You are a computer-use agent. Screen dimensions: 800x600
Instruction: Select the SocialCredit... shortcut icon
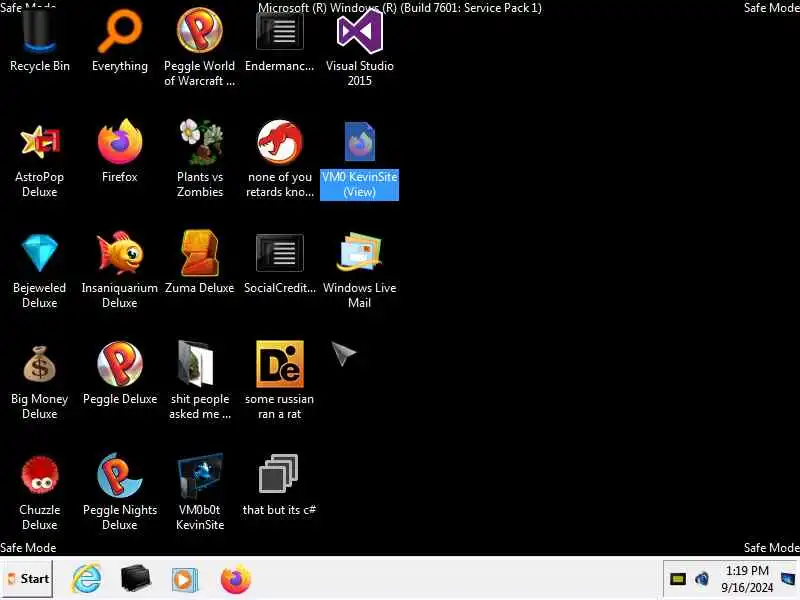tap(280, 253)
